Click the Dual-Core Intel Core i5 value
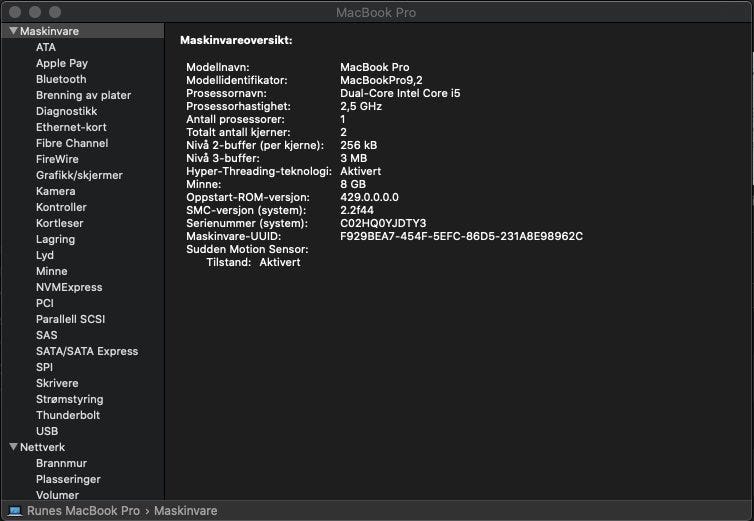 click(400, 93)
